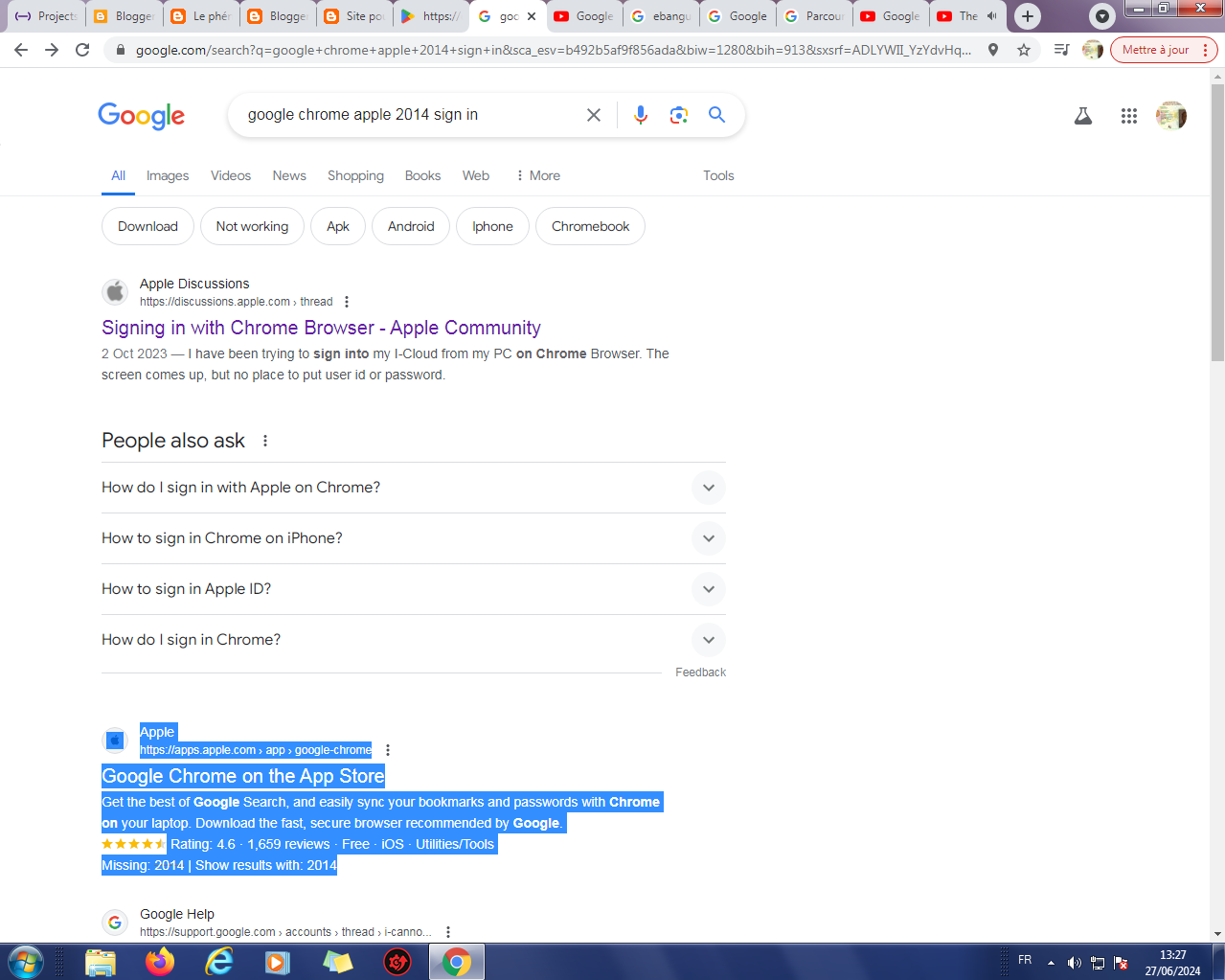The image size is (1225, 980).
Task: Click the browser forward arrow
Action: click(52, 50)
